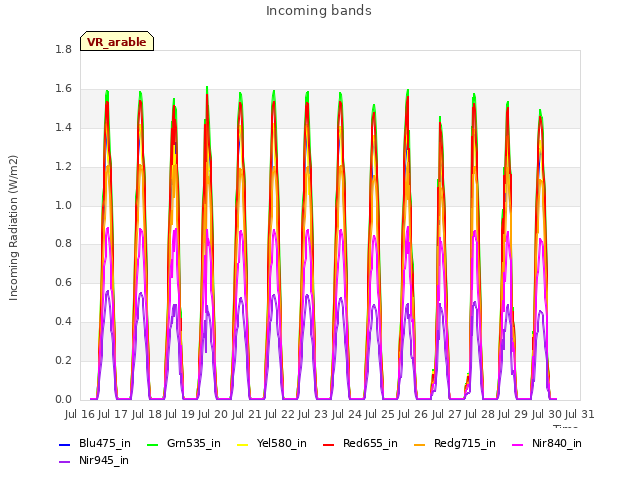Image resolution: width=640 pixels, height=480 pixels.
Task: Click the orange Redg715_in legend swatch
Action: (419, 444)
